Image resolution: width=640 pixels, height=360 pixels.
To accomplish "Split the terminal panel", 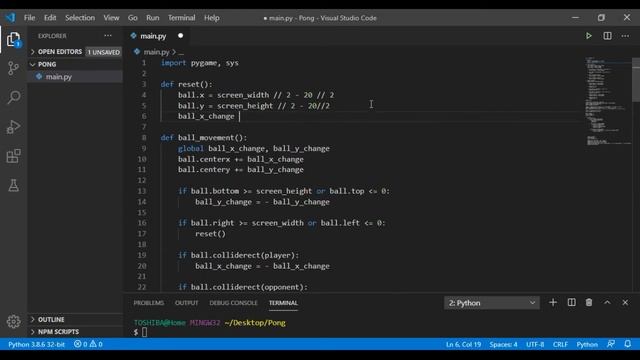I will (x=571, y=302).
